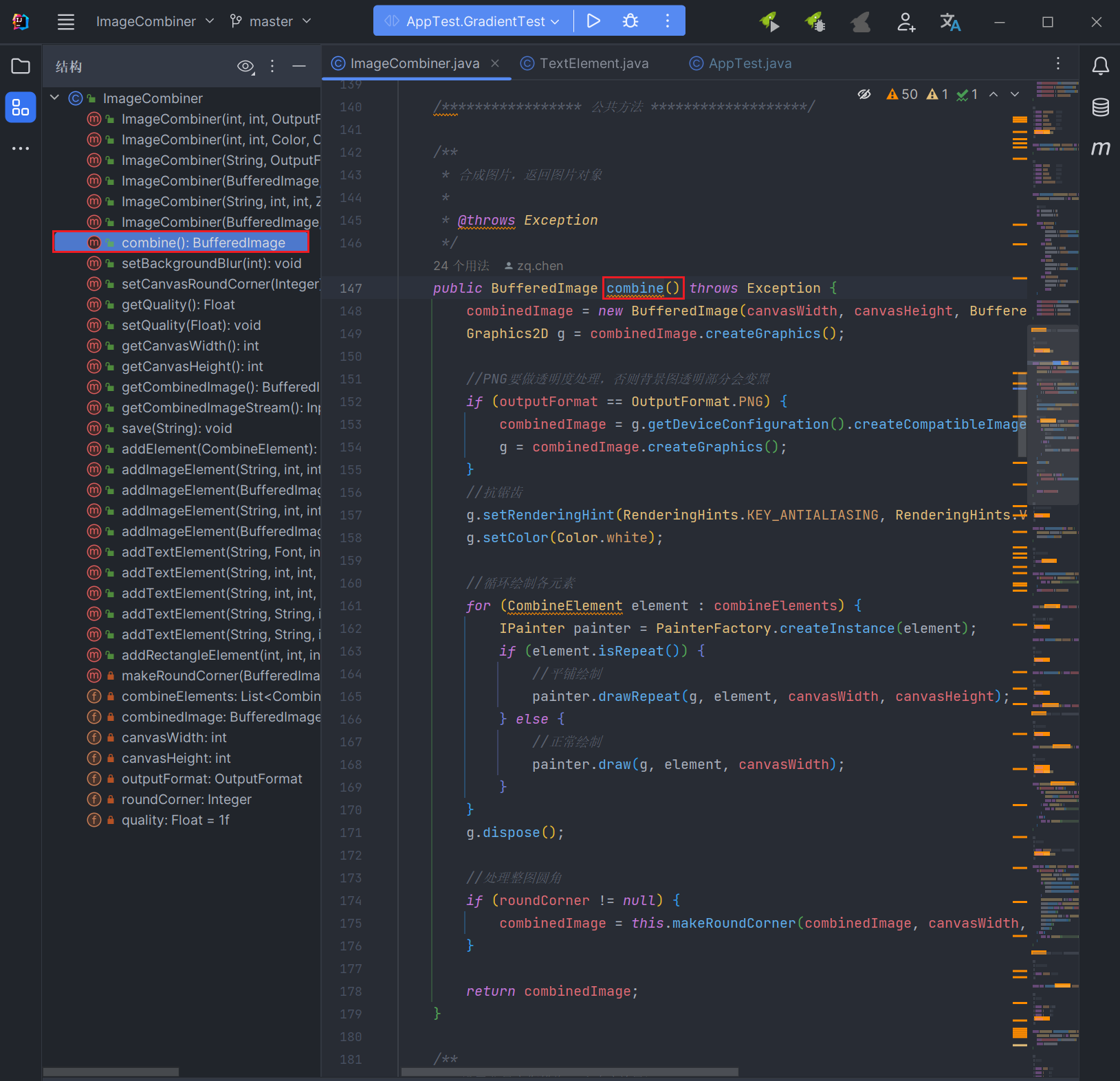The width and height of the screenshot is (1120, 1081).
Task: Go to next highlighted error arrow
Action: 1015,94
